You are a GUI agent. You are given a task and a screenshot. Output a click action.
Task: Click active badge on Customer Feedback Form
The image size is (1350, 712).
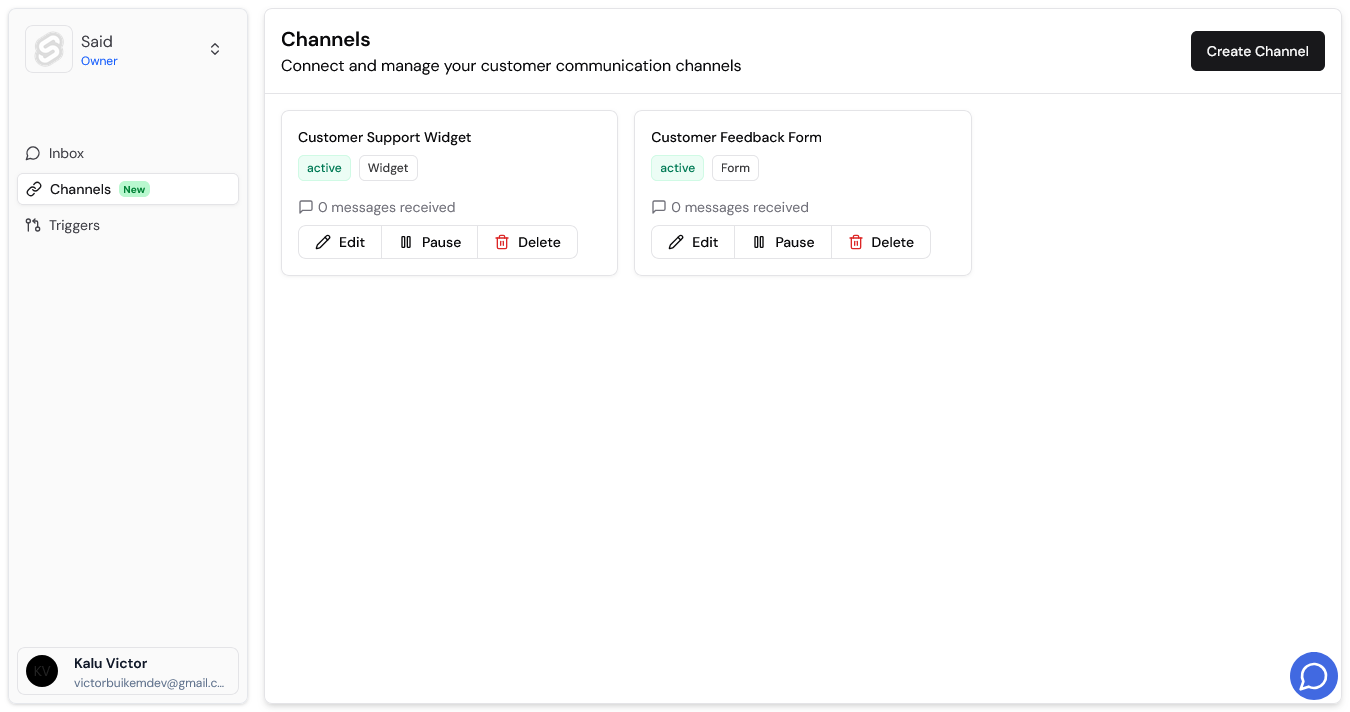click(677, 168)
